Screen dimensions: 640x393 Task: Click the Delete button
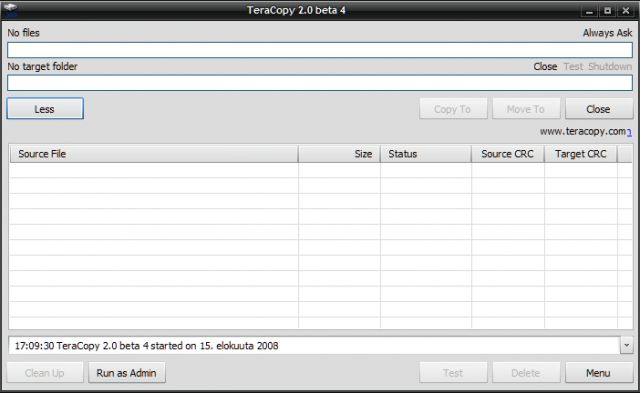526,373
